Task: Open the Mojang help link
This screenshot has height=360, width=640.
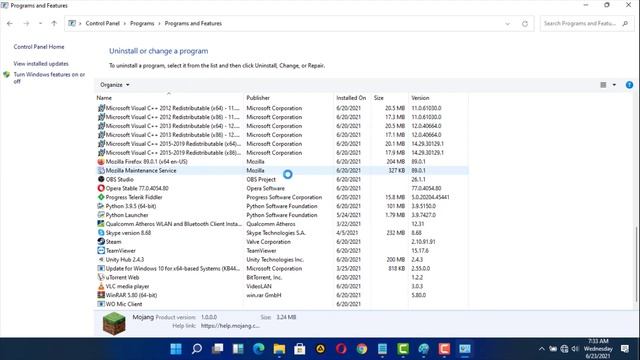Action: point(230,326)
